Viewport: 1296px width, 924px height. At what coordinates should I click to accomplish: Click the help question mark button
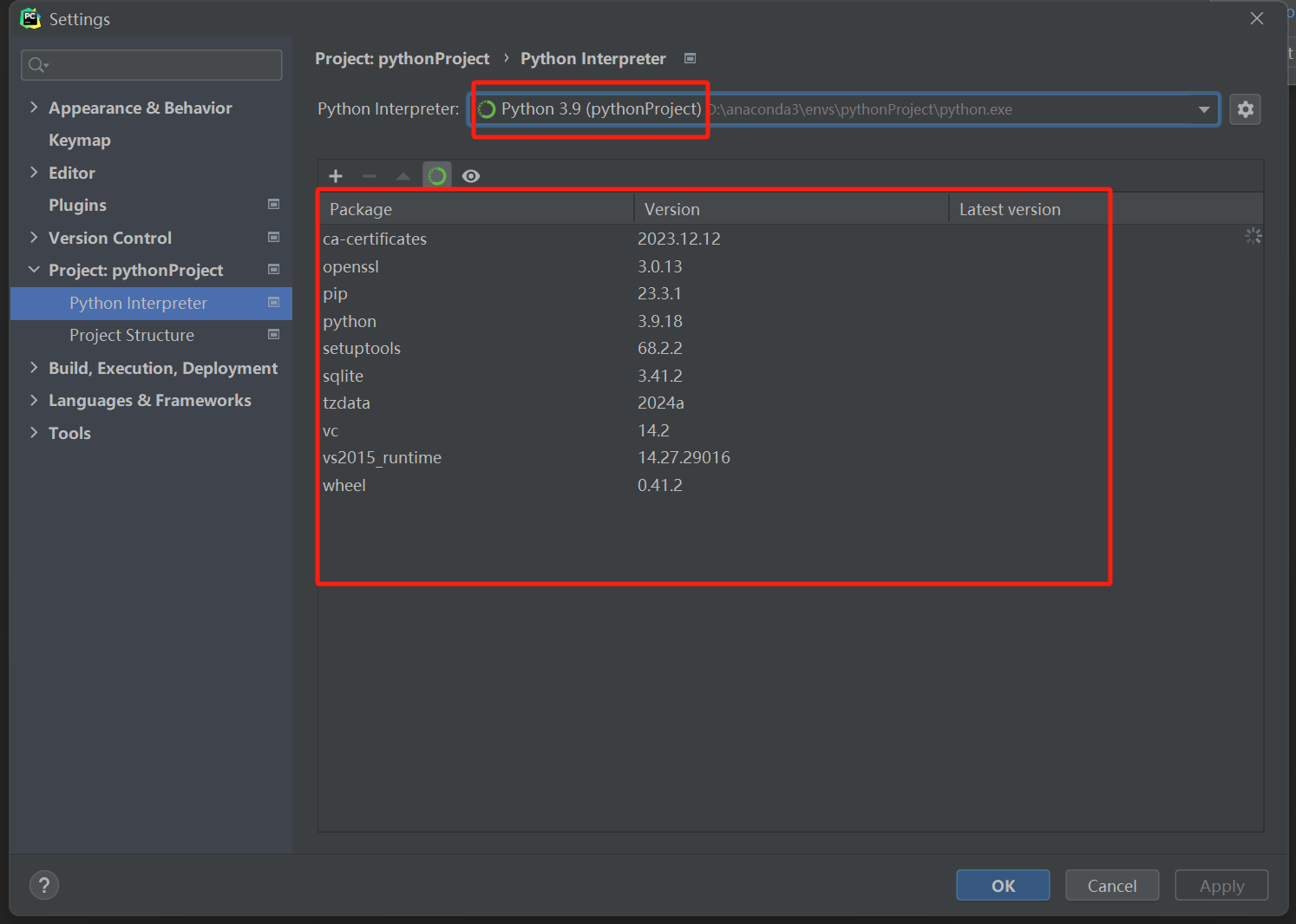coord(44,885)
